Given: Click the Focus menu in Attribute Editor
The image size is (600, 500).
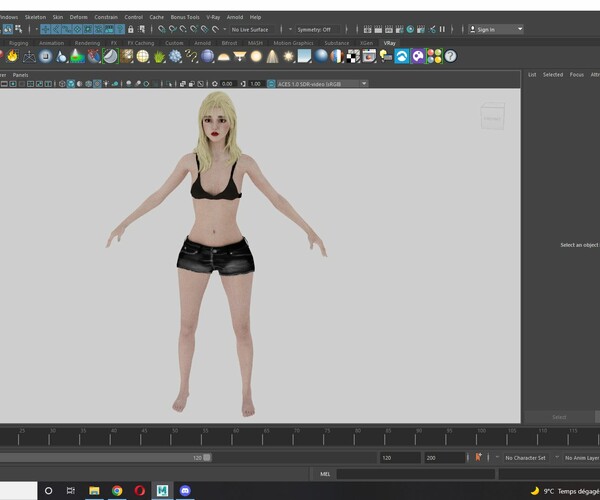Looking at the screenshot, I should coord(577,75).
